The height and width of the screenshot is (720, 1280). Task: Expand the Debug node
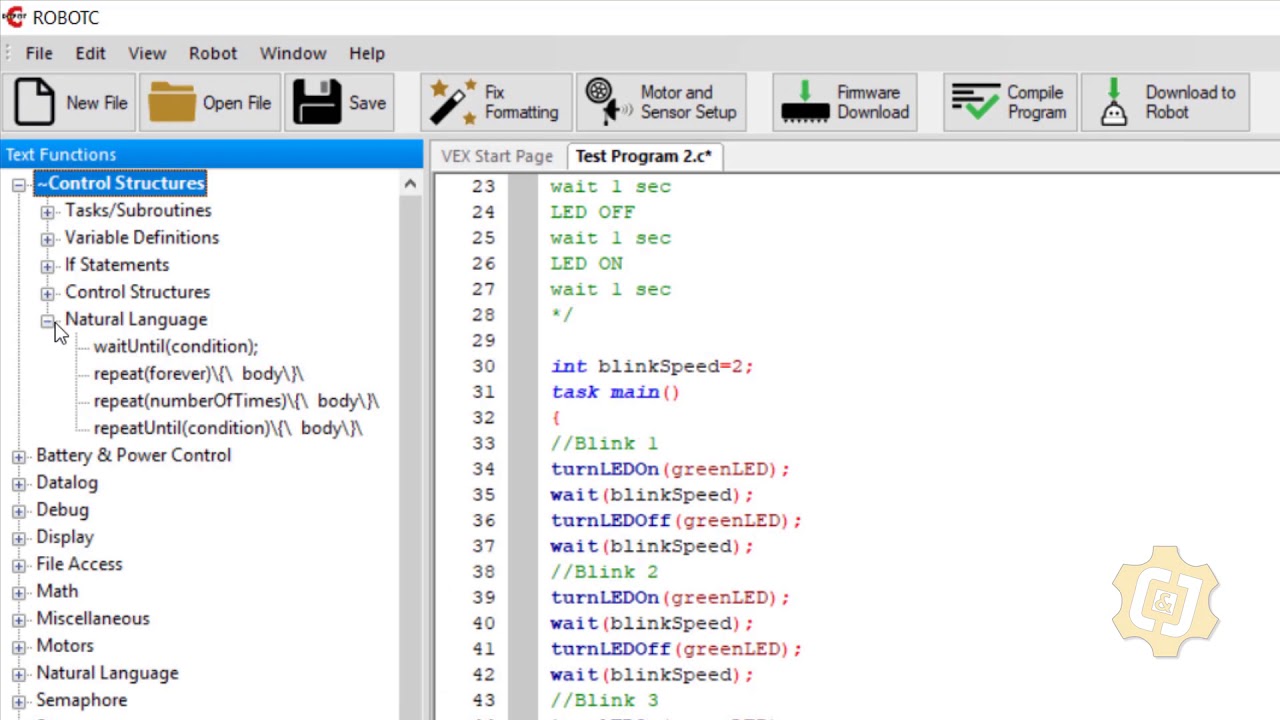(x=19, y=511)
